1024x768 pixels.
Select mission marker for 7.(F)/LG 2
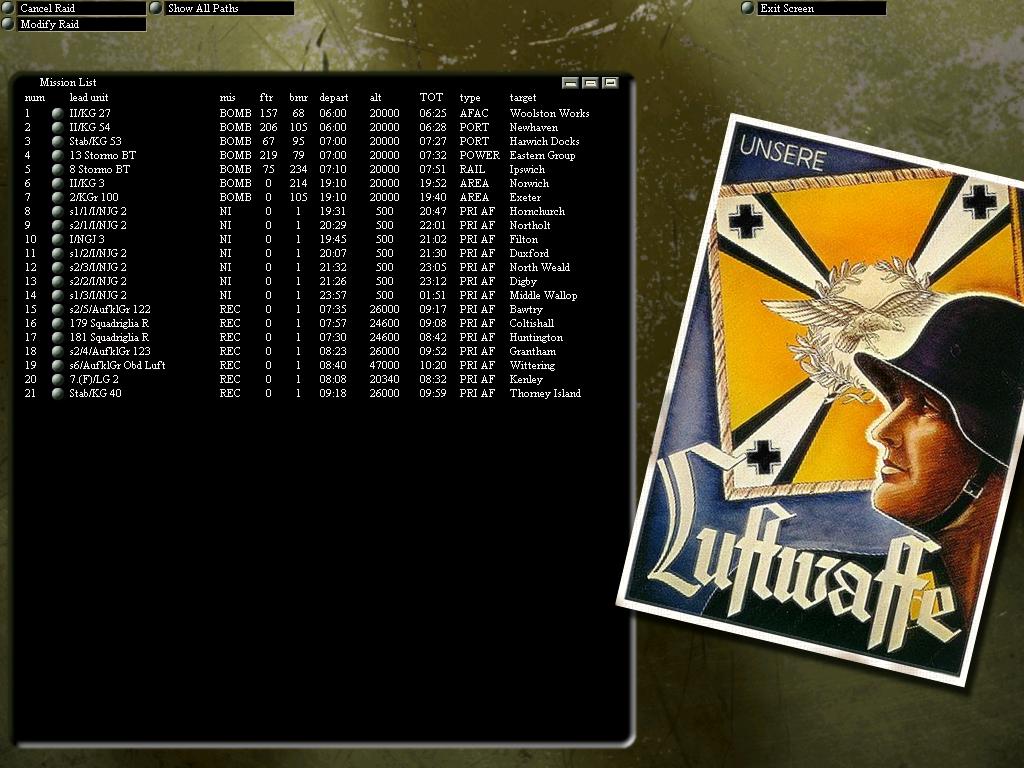[x=57, y=379]
